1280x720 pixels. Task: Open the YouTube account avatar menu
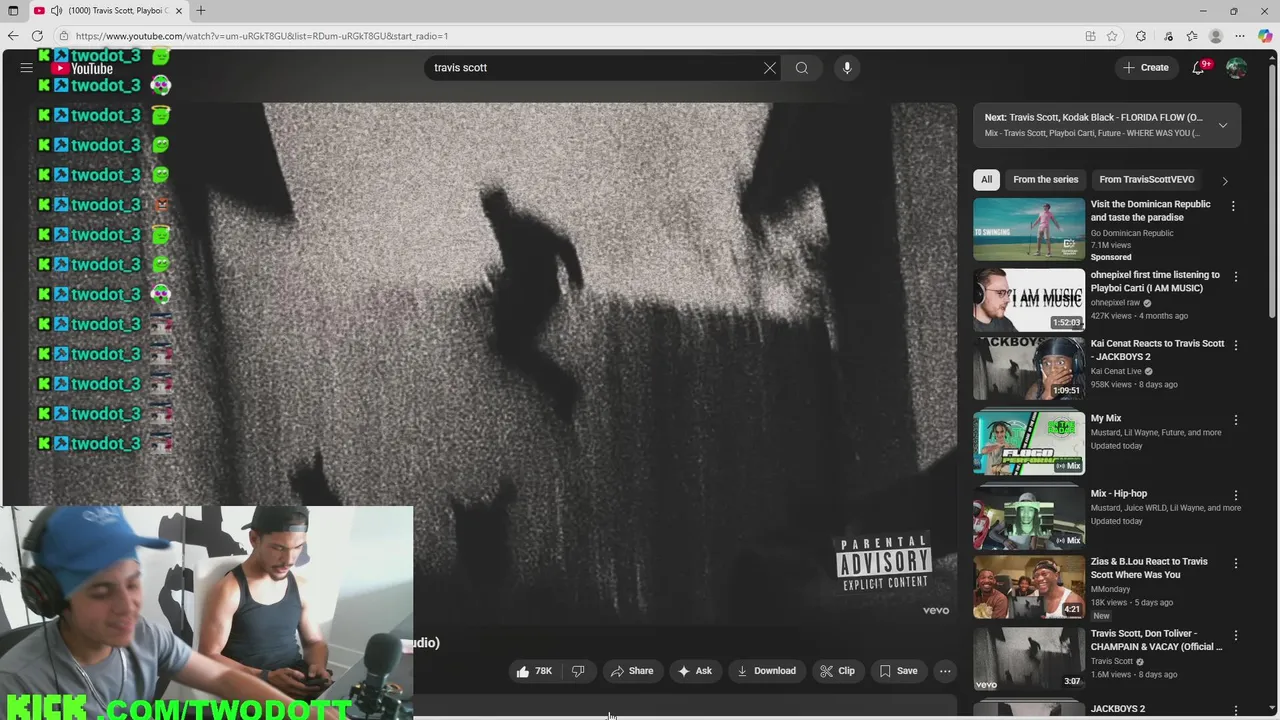click(1236, 68)
